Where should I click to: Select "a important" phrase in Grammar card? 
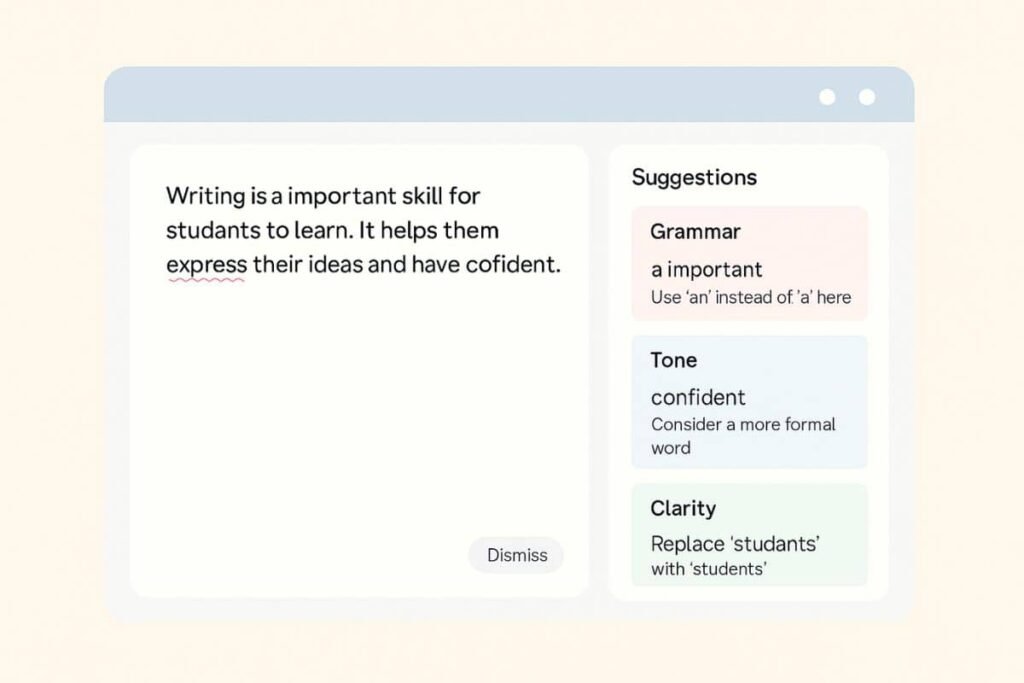[x=706, y=270]
